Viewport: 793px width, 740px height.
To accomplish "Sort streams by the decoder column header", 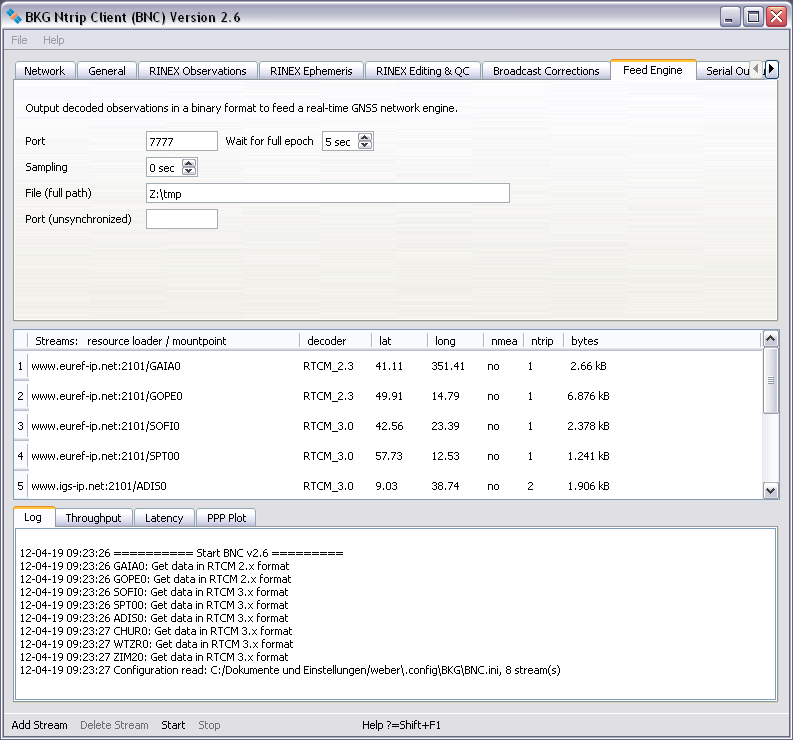I will pyautogui.click(x=326, y=341).
